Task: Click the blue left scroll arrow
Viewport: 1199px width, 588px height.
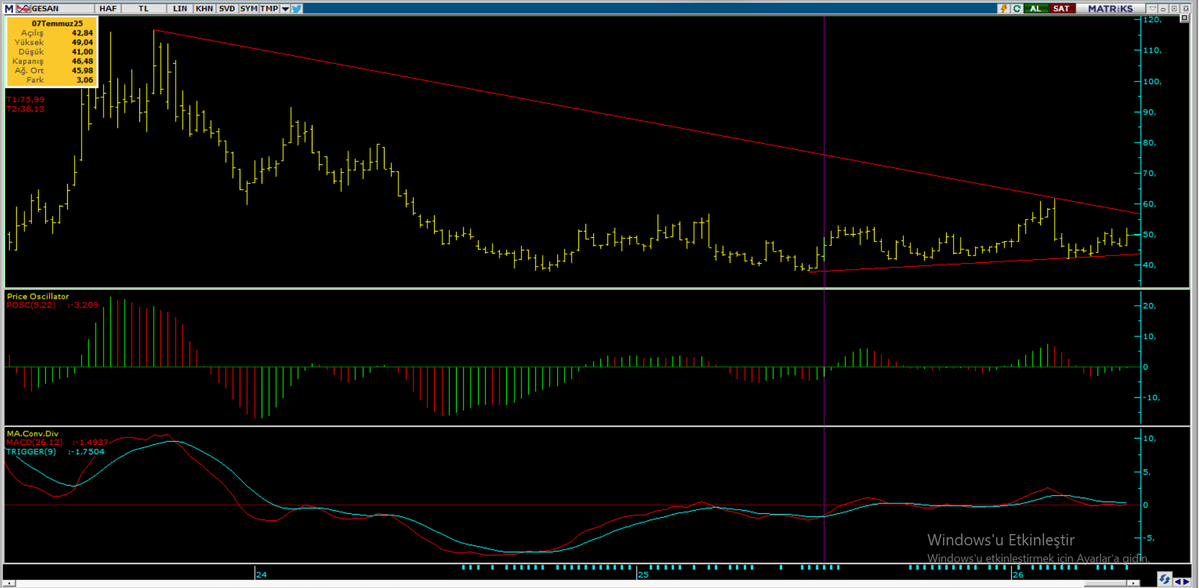Action: point(1178,581)
